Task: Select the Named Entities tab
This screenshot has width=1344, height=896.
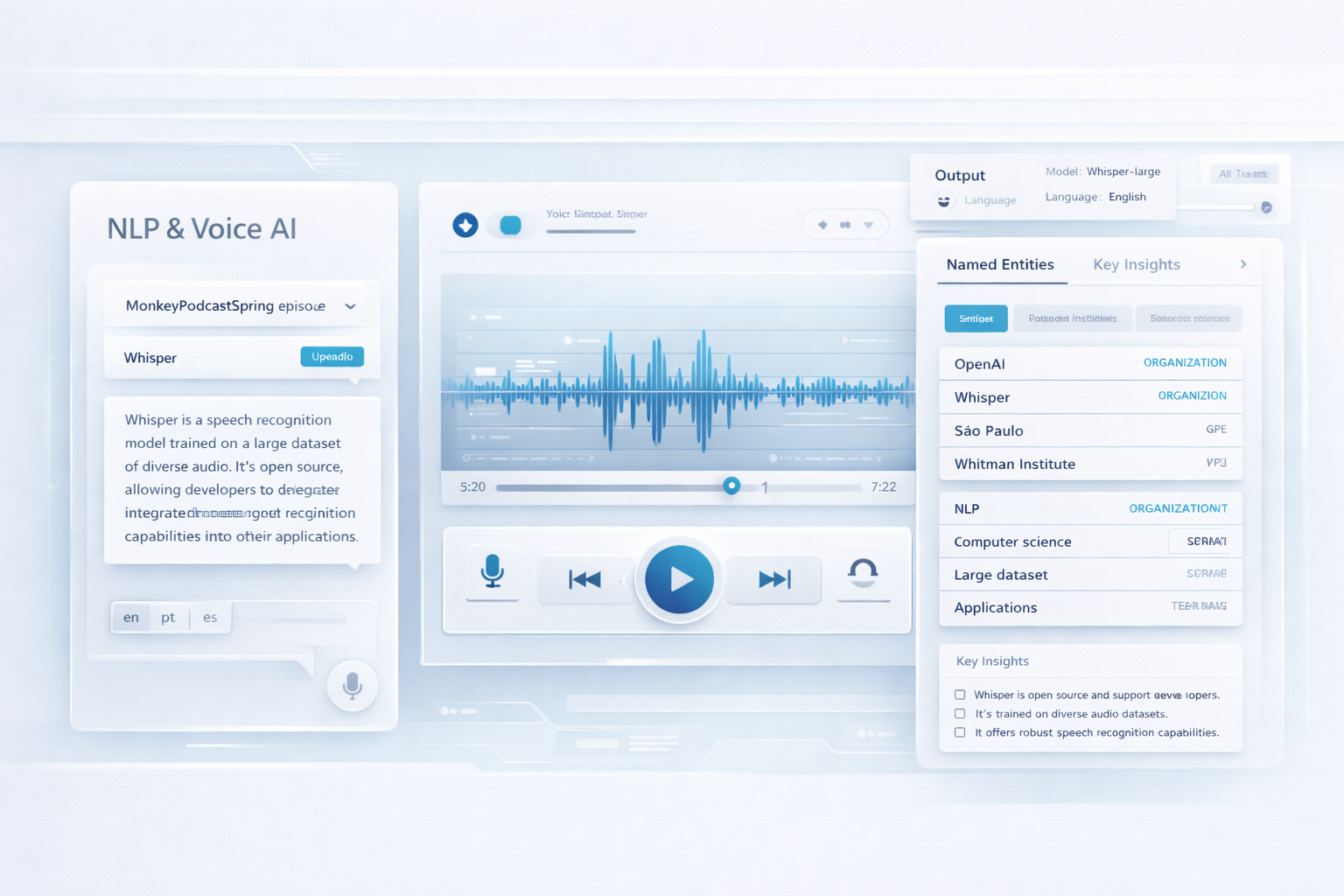Action: click(1000, 264)
